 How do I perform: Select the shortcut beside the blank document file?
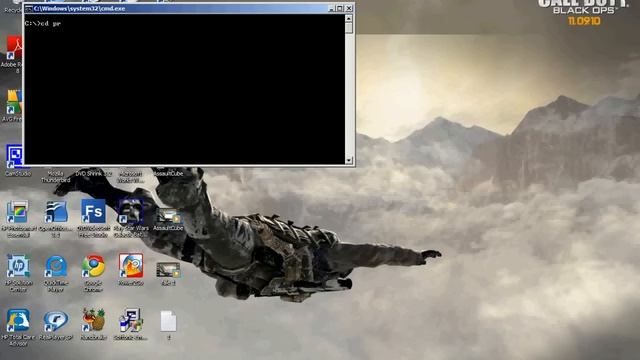click(131, 320)
